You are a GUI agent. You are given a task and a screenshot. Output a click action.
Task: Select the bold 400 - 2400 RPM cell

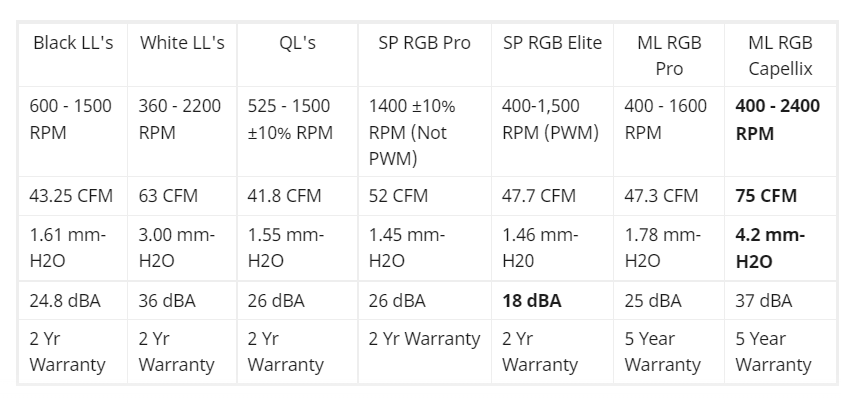pos(780,131)
